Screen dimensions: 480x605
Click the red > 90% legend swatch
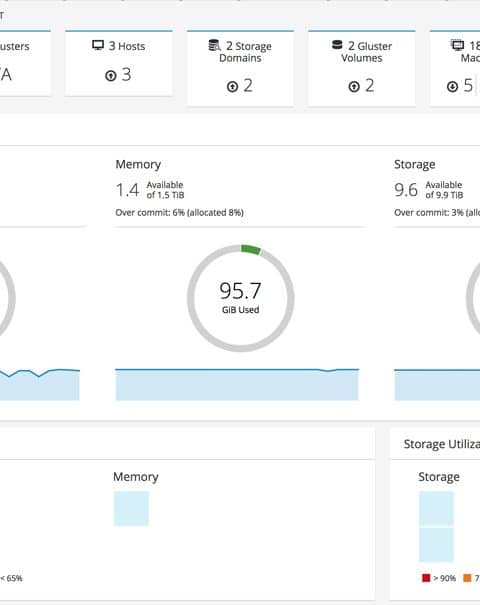coord(426,578)
